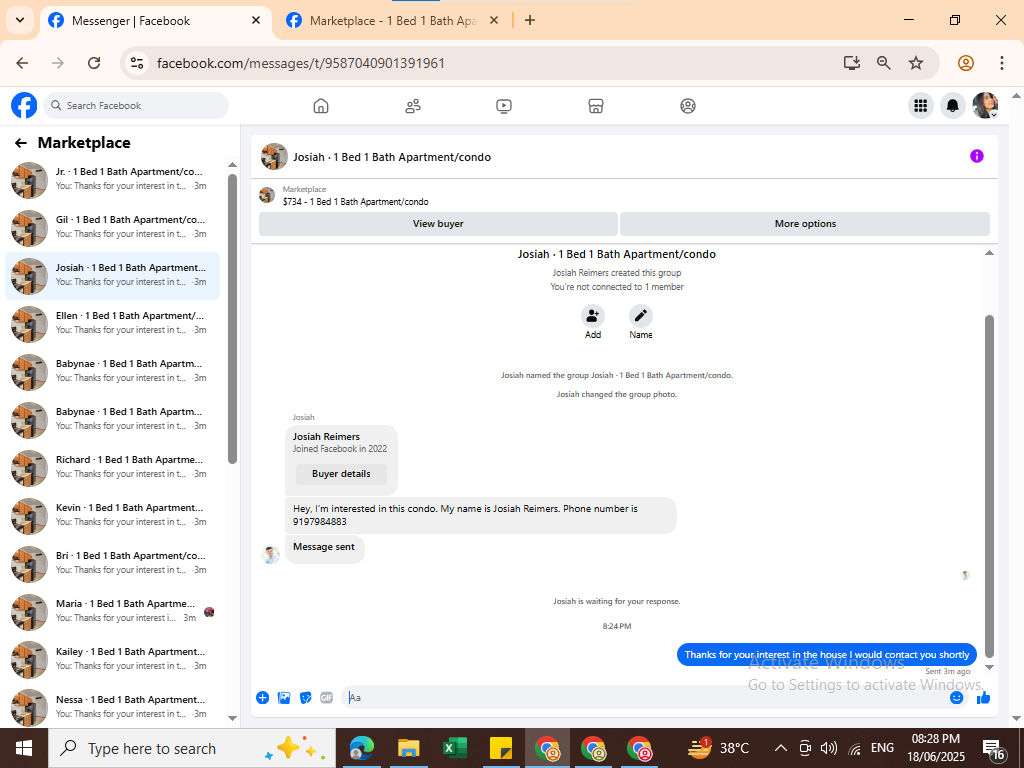Click the address bar URL

(x=300, y=63)
